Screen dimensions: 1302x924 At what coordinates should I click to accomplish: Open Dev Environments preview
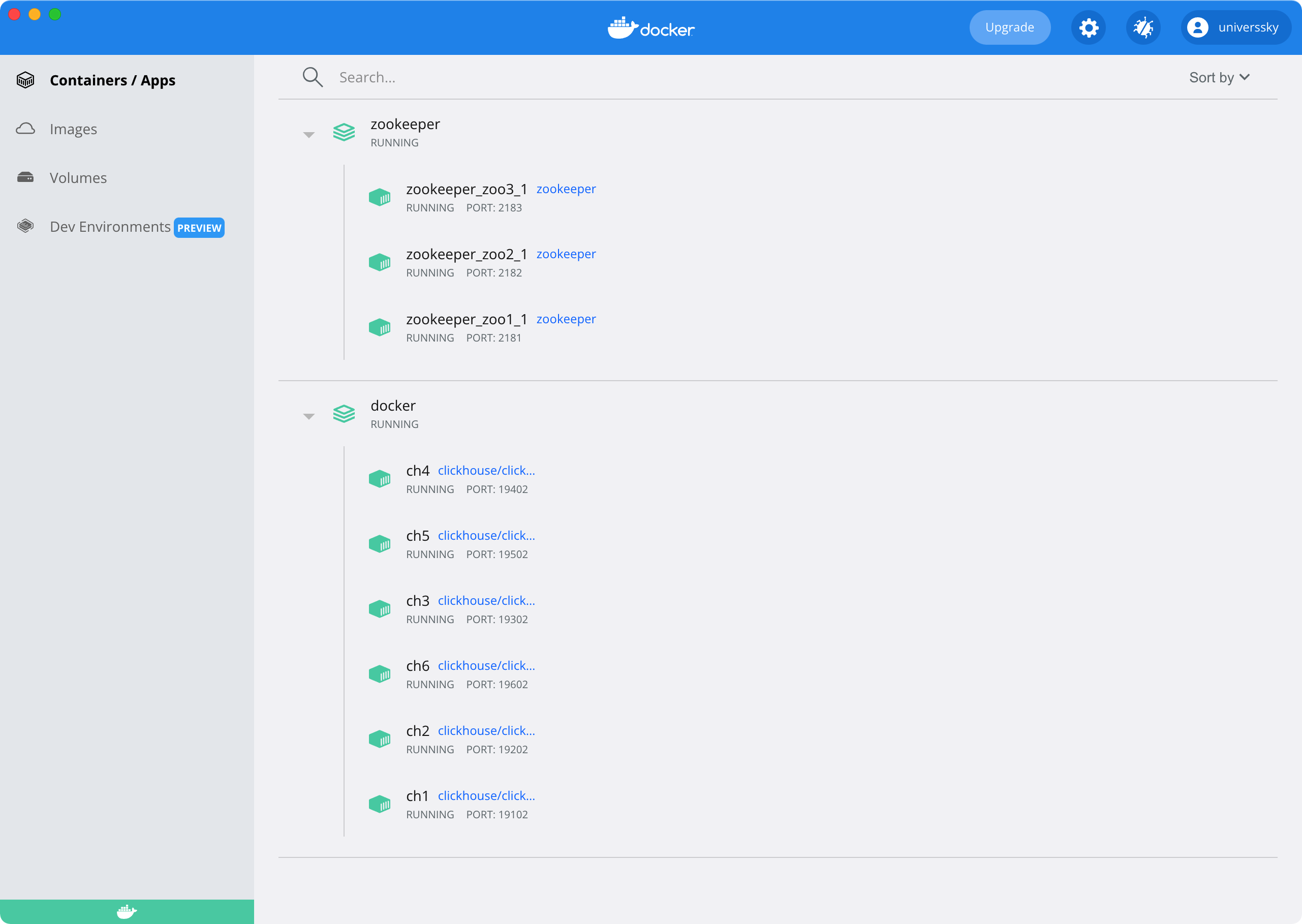click(x=111, y=227)
